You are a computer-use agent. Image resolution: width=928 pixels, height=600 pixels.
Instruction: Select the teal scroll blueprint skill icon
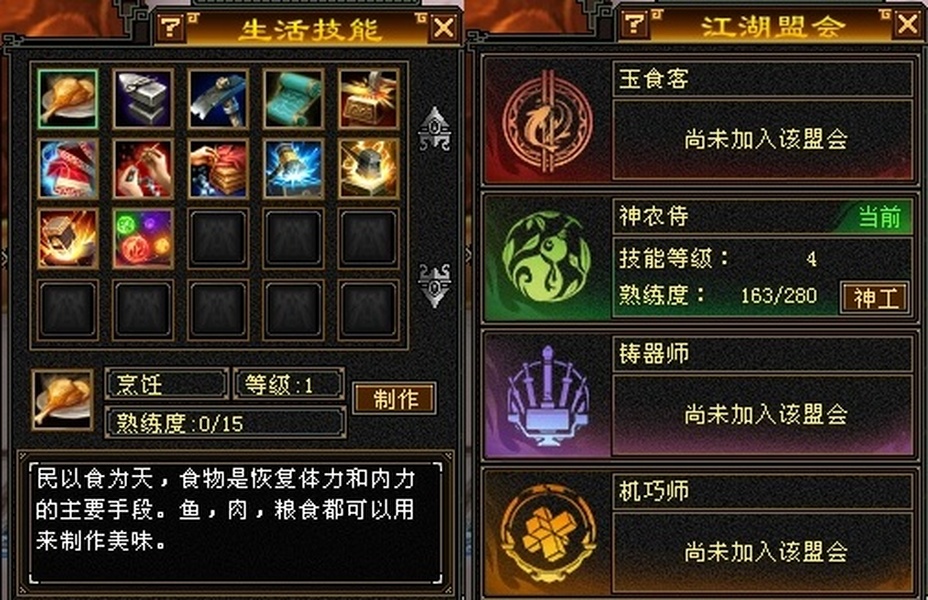(293, 98)
